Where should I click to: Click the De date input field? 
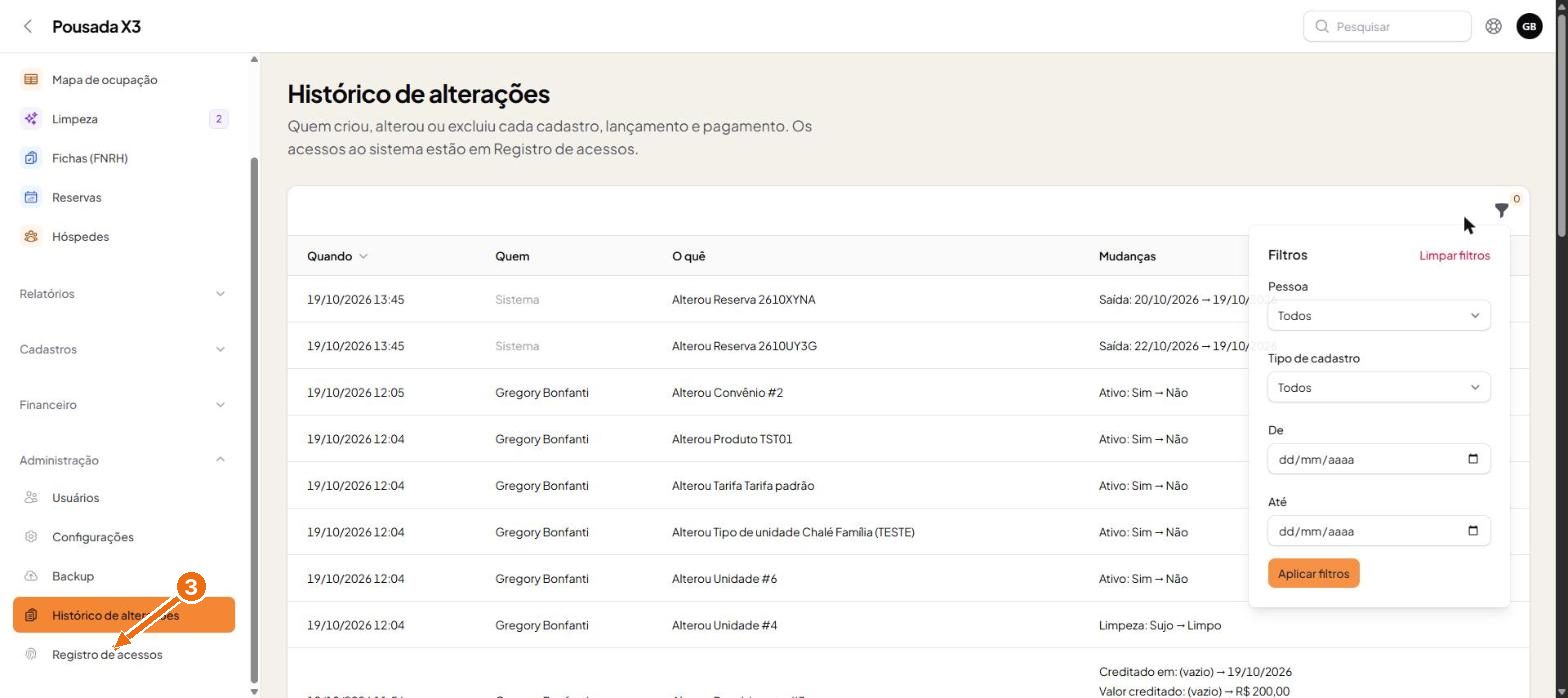coord(1379,460)
